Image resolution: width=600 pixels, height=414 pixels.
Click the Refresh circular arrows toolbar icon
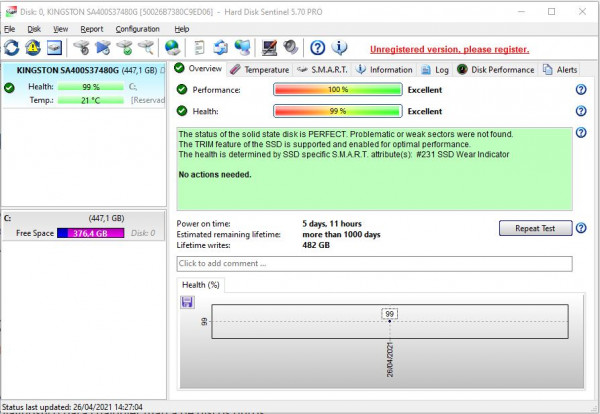coord(11,47)
